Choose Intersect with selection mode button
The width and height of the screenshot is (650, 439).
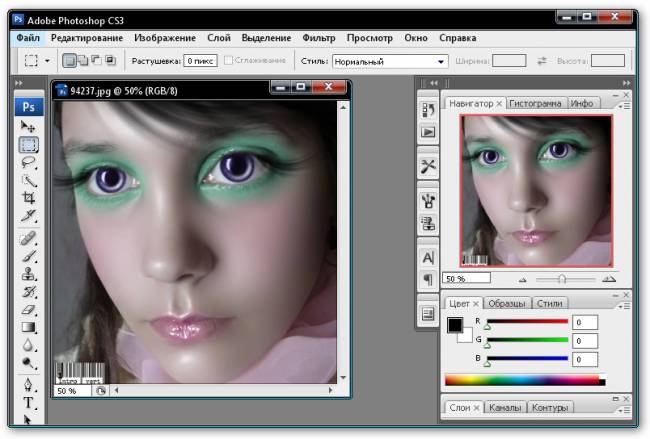pos(111,61)
